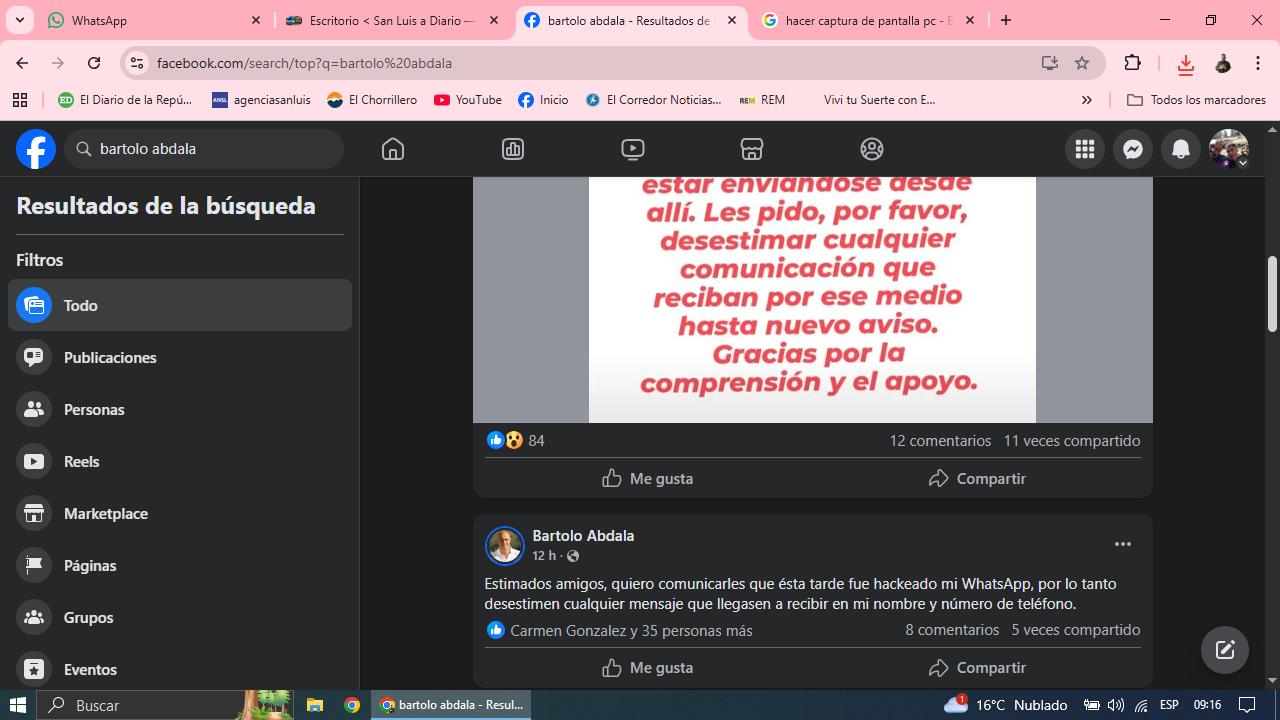Image resolution: width=1280 pixels, height=720 pixels.
Task: Open options menu on Bartolo Abdala post
Action: coord(1122,544)
